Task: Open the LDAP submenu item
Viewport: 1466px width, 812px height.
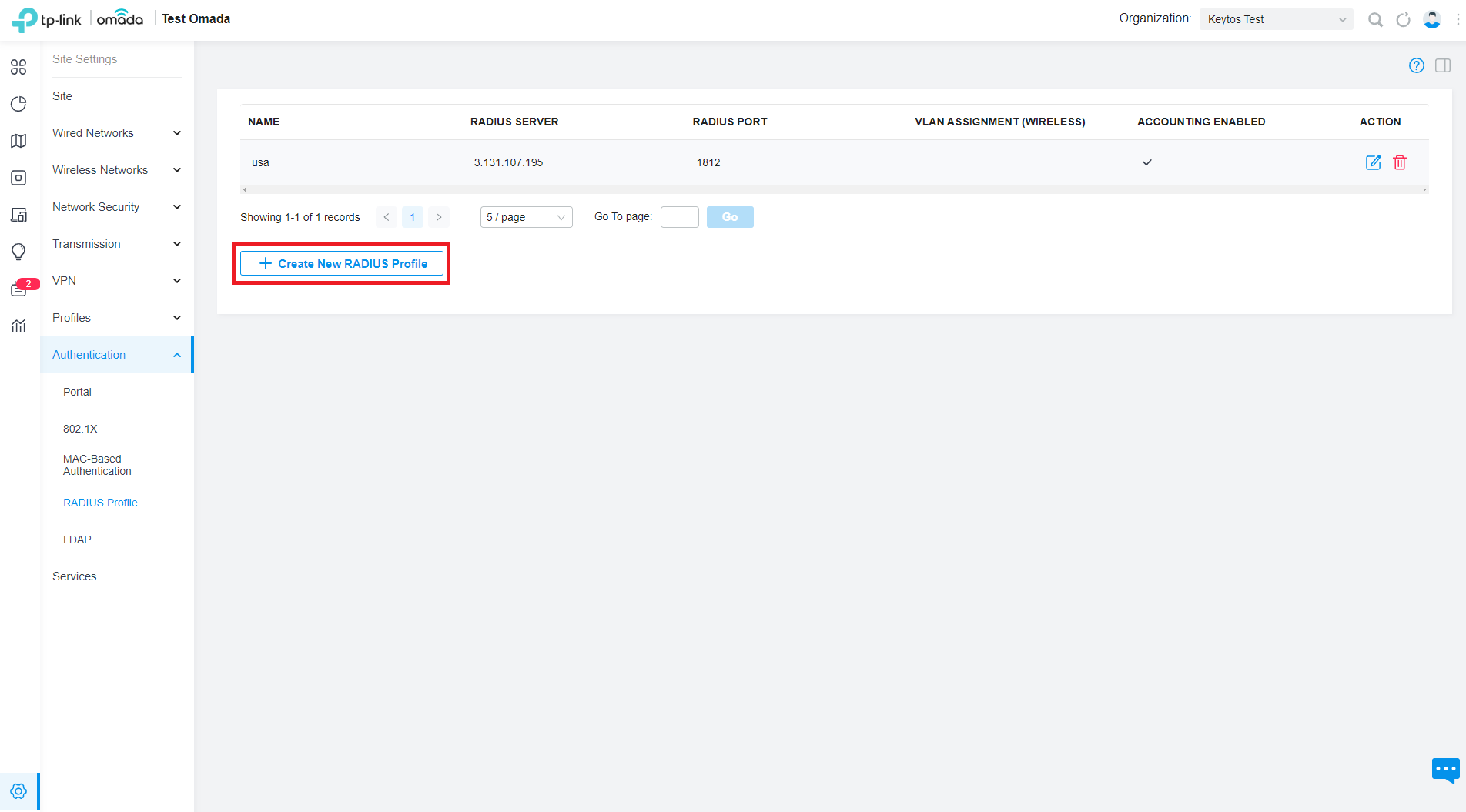Action: click(x=77, y=540)
